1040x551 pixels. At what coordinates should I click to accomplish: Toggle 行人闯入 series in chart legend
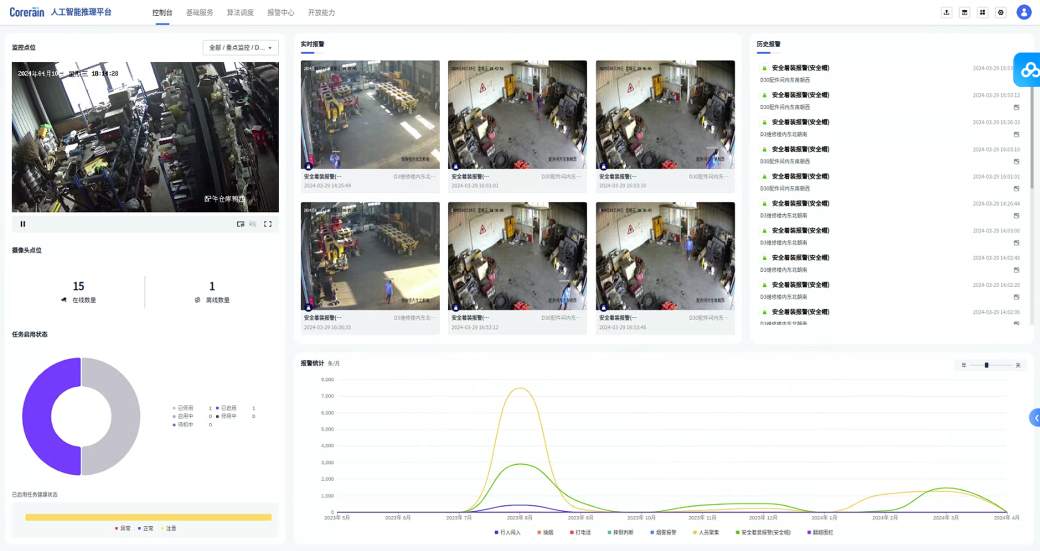click(x=507, y=532)
